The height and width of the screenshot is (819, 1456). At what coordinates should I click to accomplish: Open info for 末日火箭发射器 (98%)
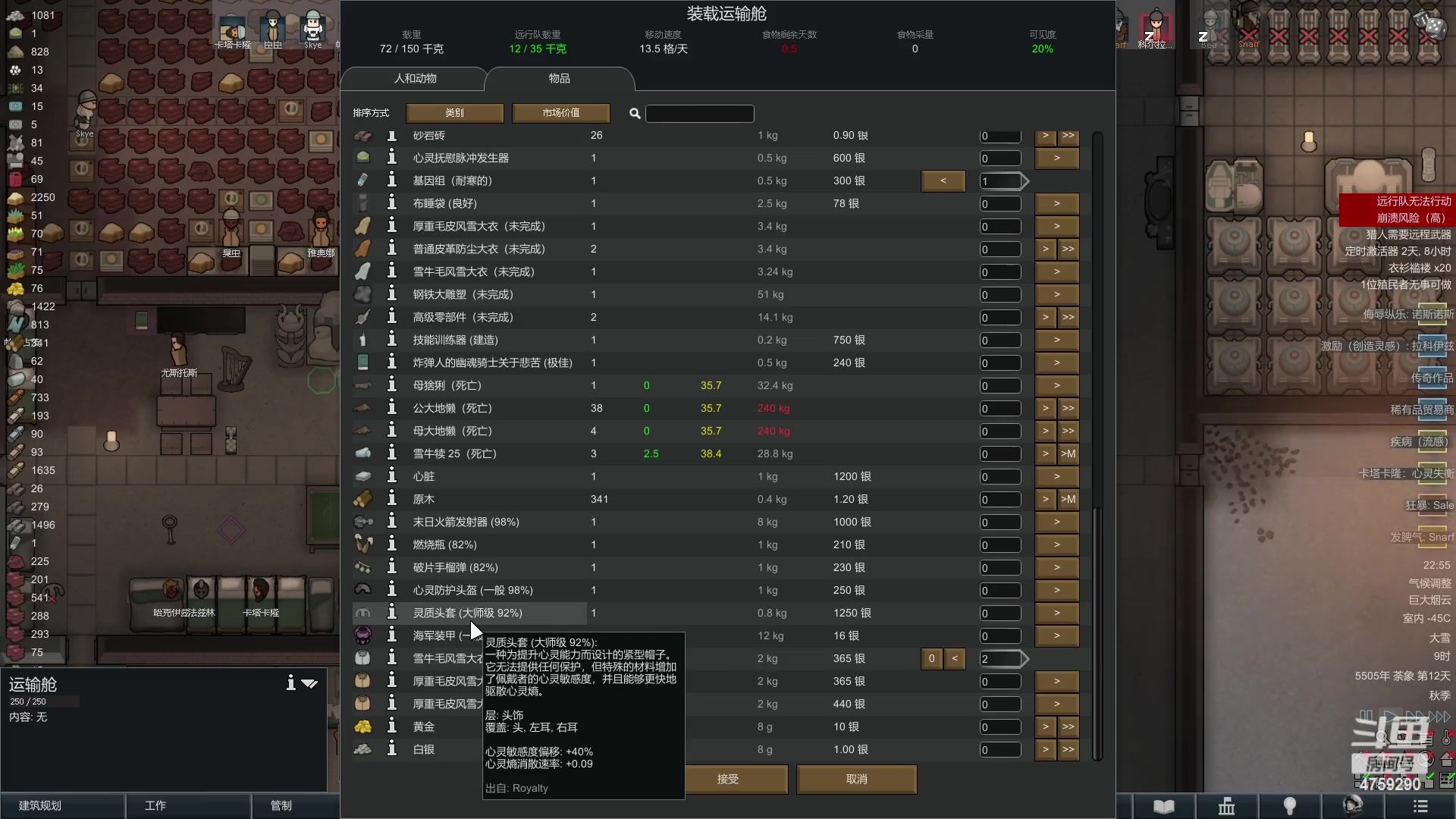tap(391, 522)
